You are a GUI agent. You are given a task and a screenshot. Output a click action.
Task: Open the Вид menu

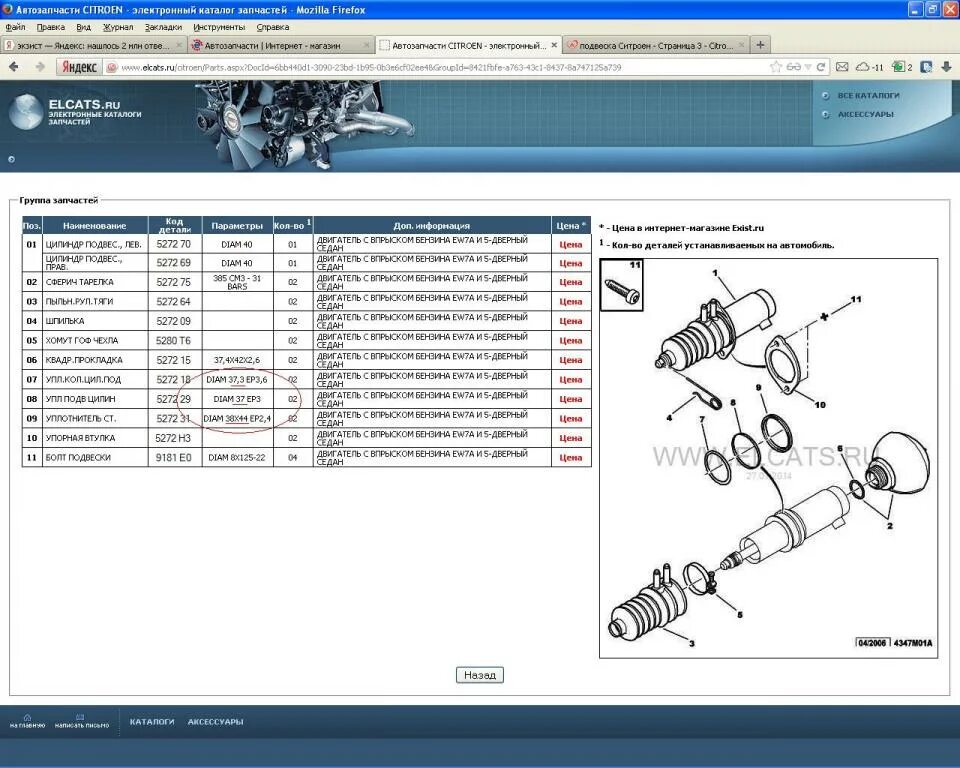tap(83, 27)
